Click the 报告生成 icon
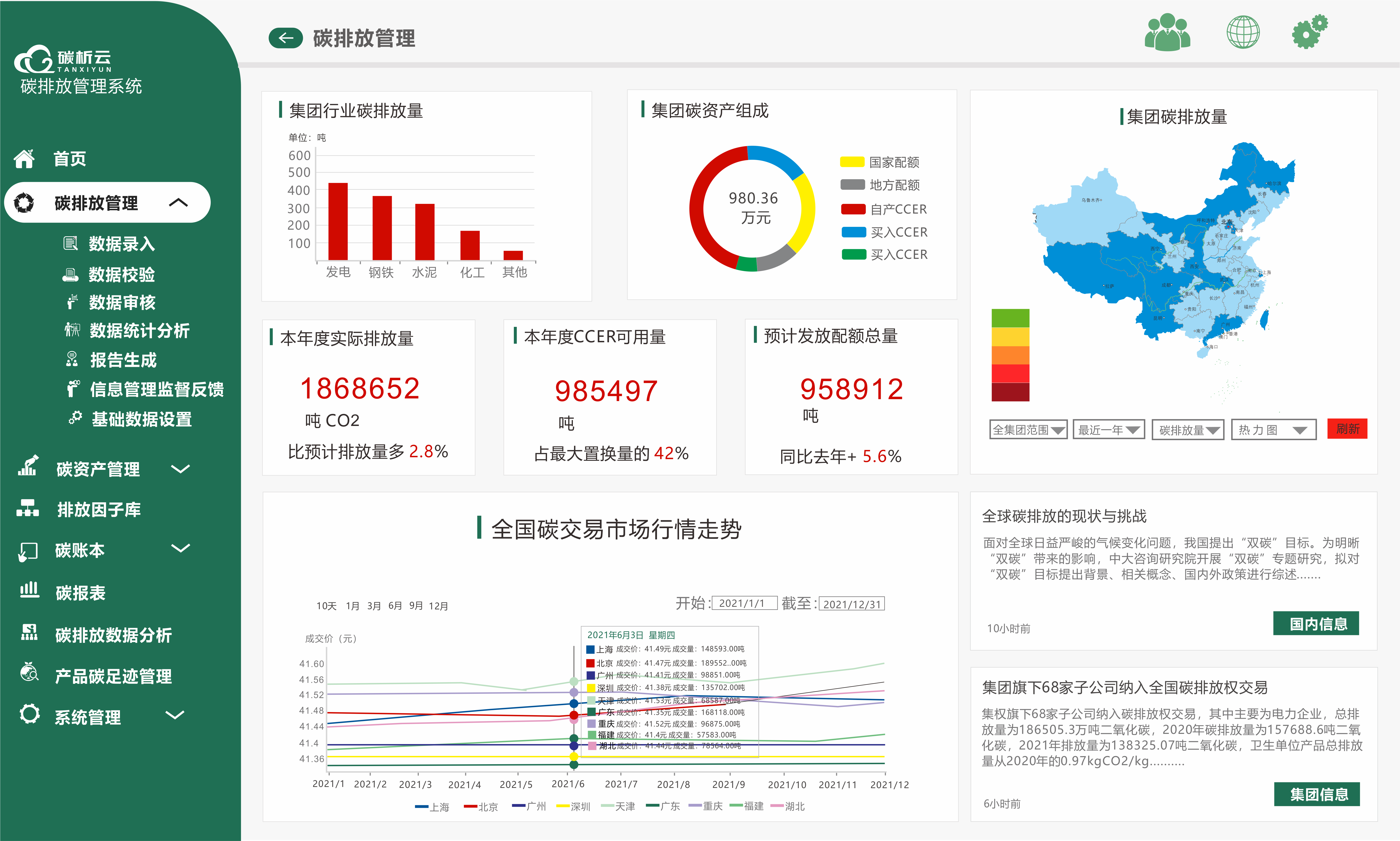Image resolution: width=1400 pixels, height=841 pixels. (x=72, y=359)
